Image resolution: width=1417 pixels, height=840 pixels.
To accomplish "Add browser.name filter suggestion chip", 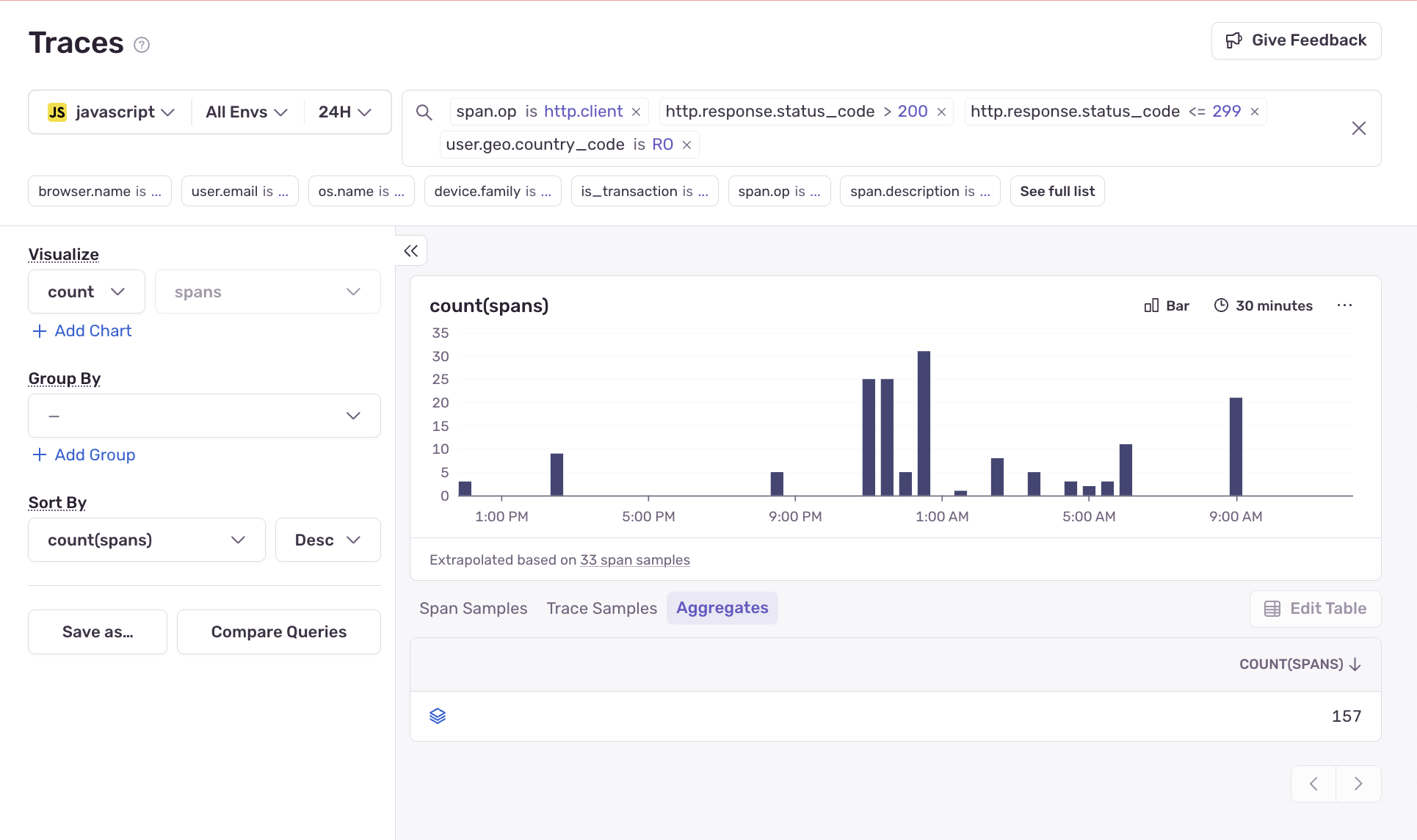I will tap(99, 191).
